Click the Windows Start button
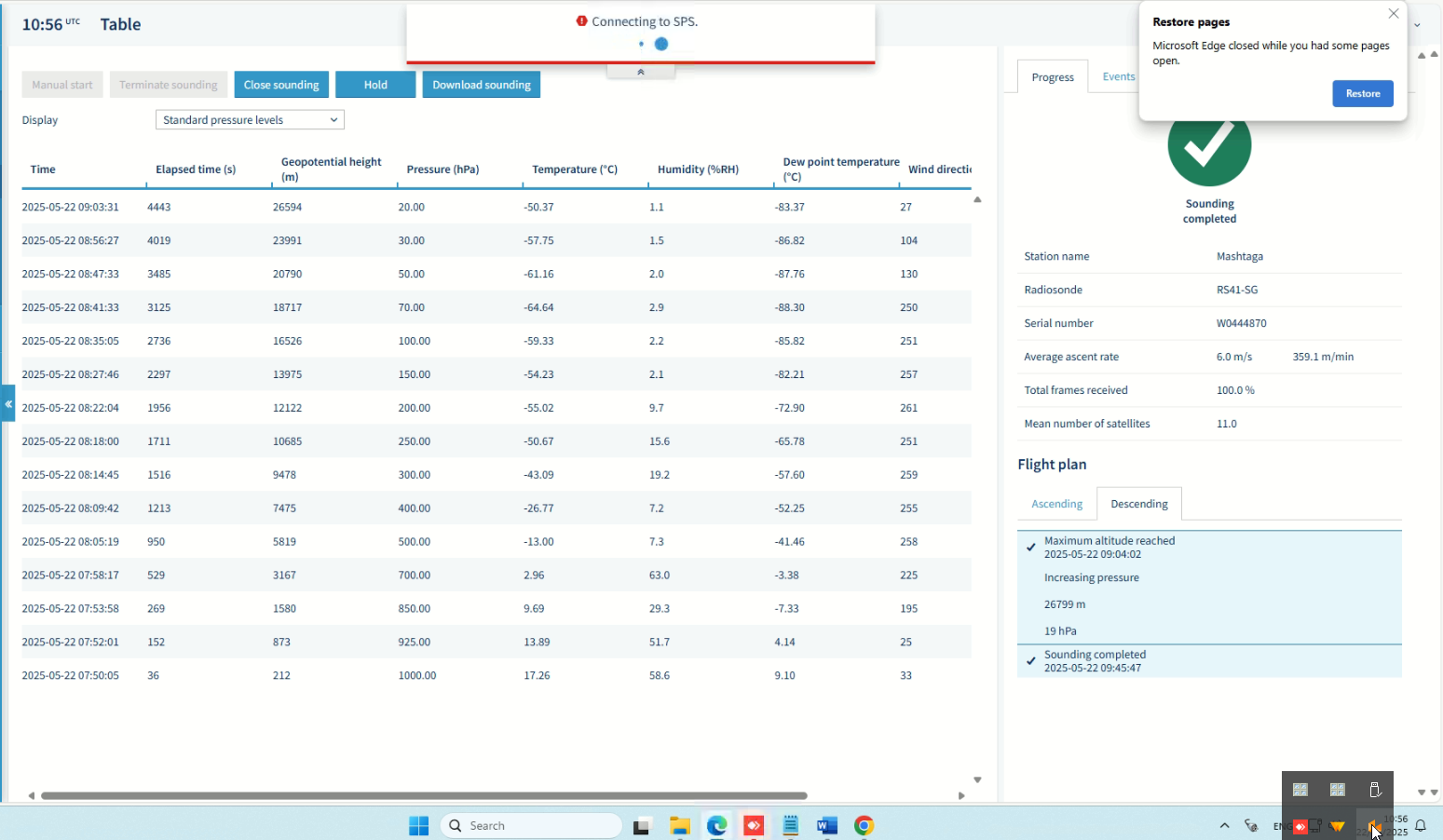The height and width of the screenshot is (840, 1443). 419,826
